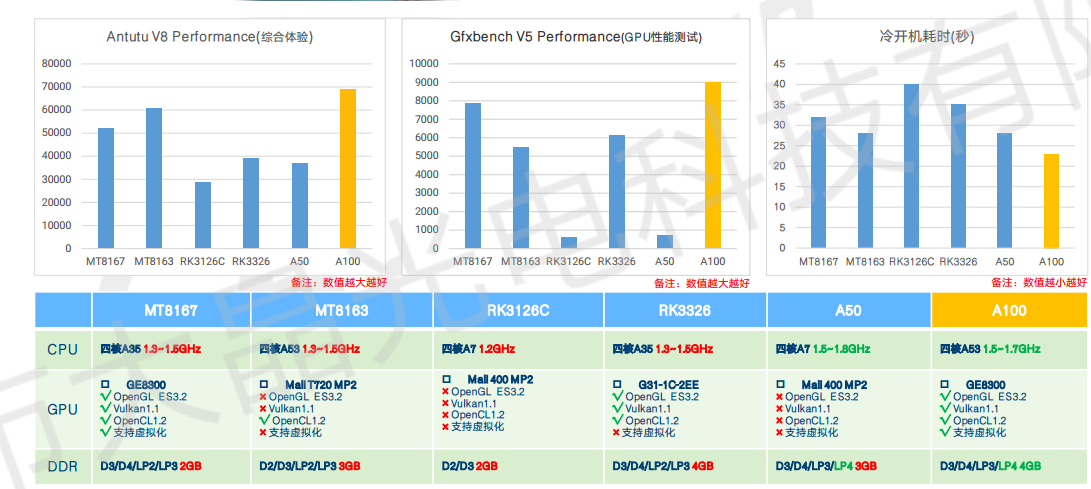Click the Gfxbench V5 Performance chart title
Screen dimensions: 1091x489
(576, 36)
